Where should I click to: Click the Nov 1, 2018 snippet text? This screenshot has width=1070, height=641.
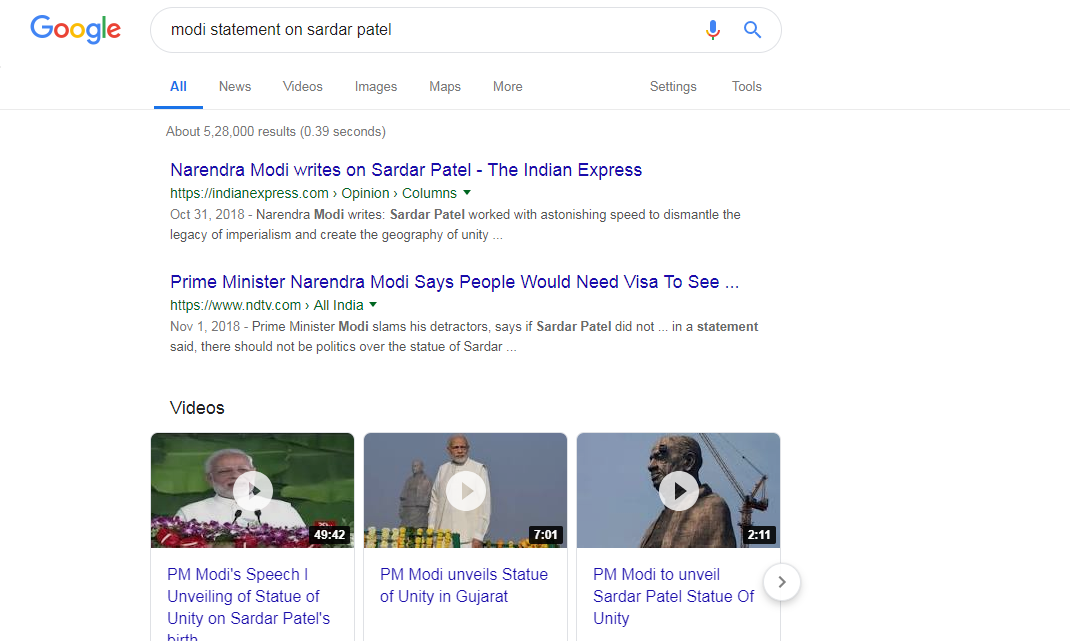[x=464, y=337]
